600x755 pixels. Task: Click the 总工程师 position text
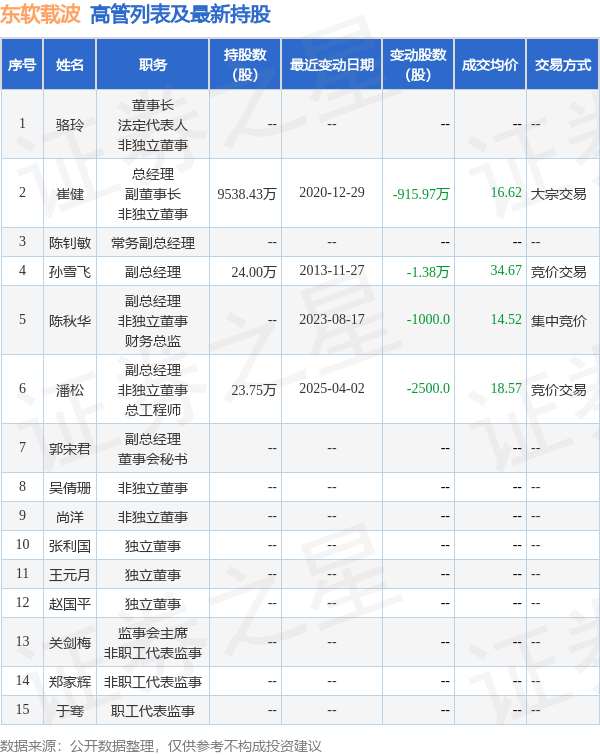[x=153, y=410]
